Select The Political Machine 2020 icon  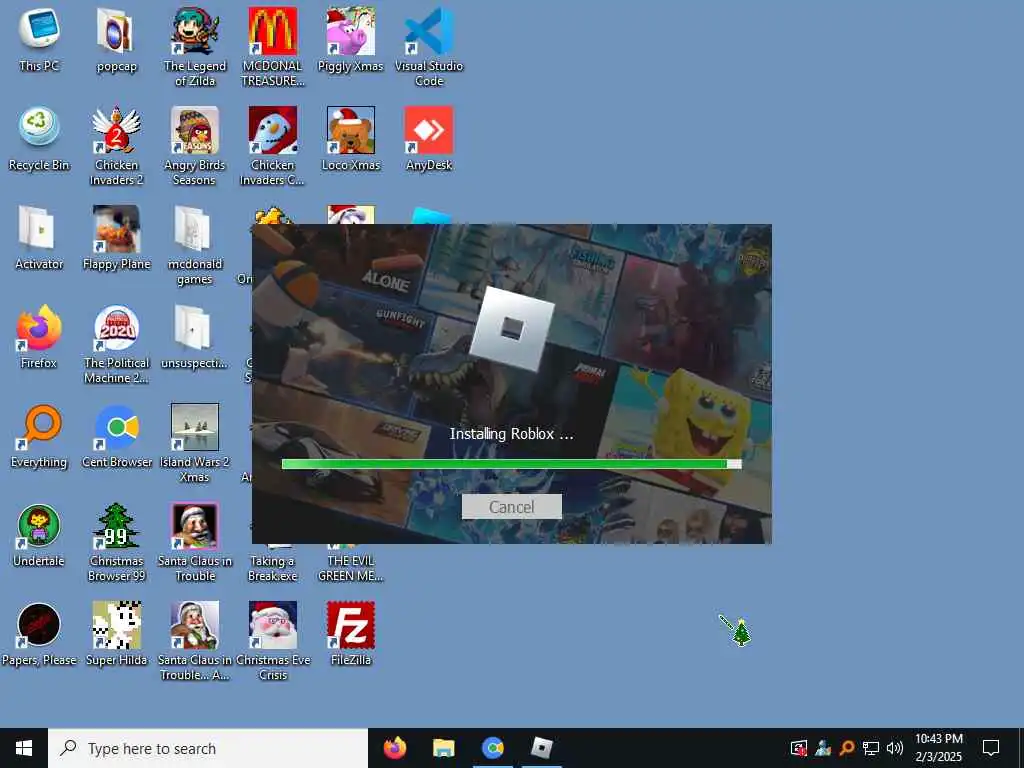point(116,345)
